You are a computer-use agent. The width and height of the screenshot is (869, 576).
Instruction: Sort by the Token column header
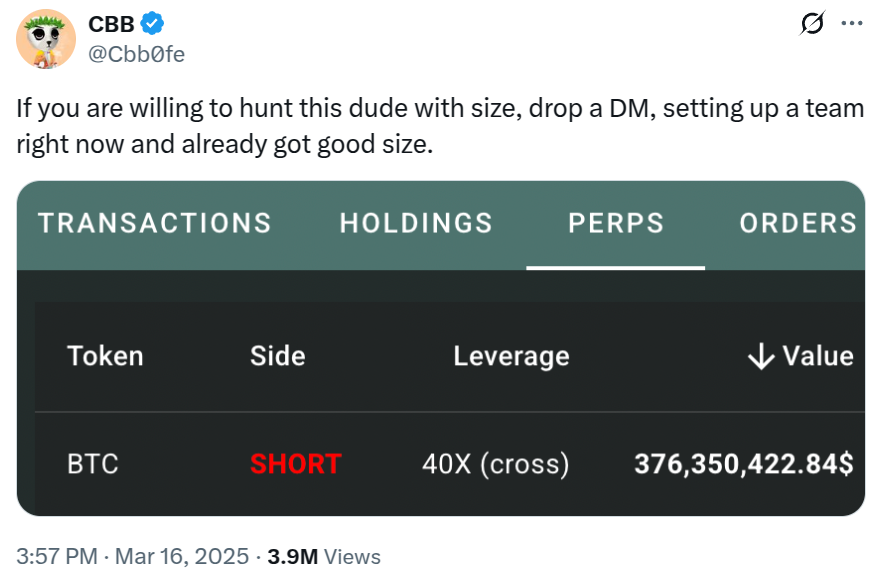(x=105, y=356)
